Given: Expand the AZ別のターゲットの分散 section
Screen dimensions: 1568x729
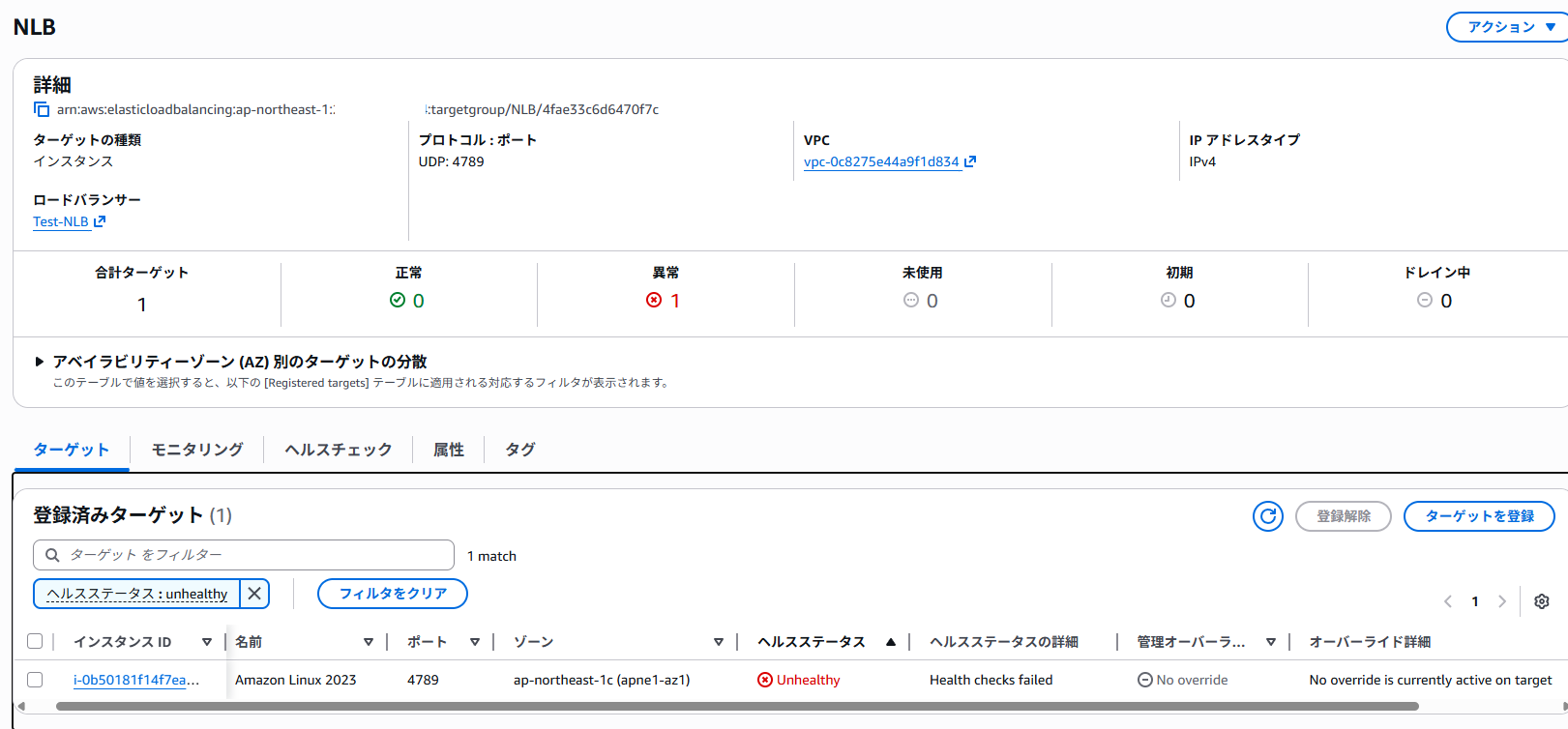Looking at the screenshot, I should (x=40, y=362).
